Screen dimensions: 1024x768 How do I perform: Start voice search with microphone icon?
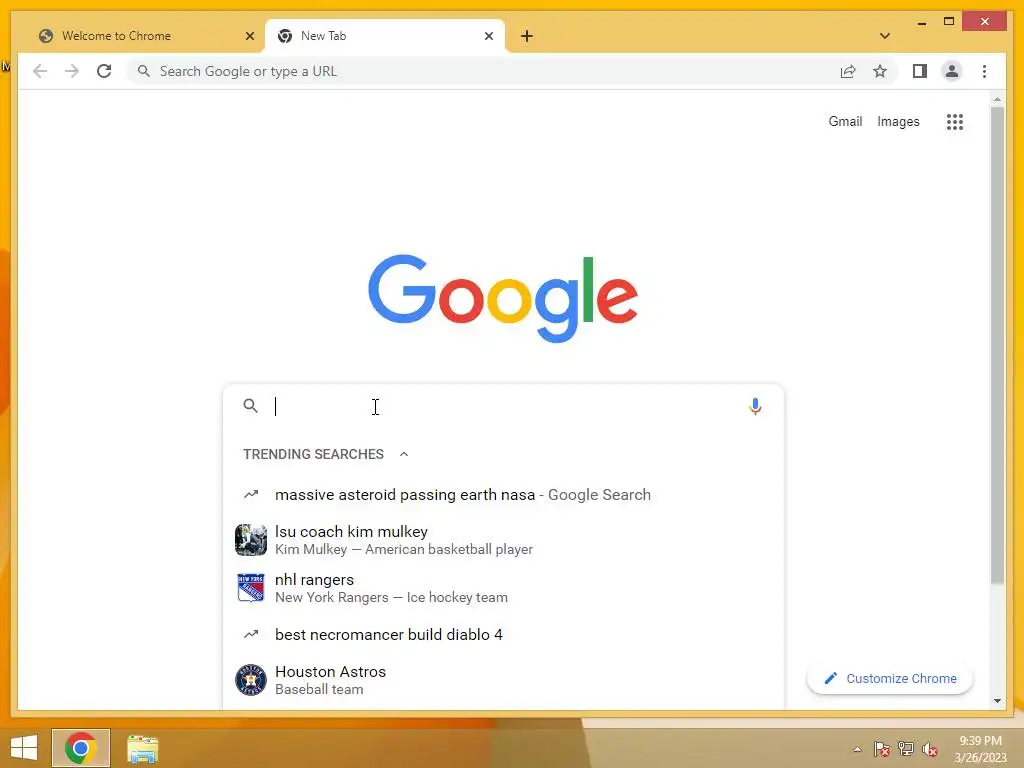click(755, 406)
